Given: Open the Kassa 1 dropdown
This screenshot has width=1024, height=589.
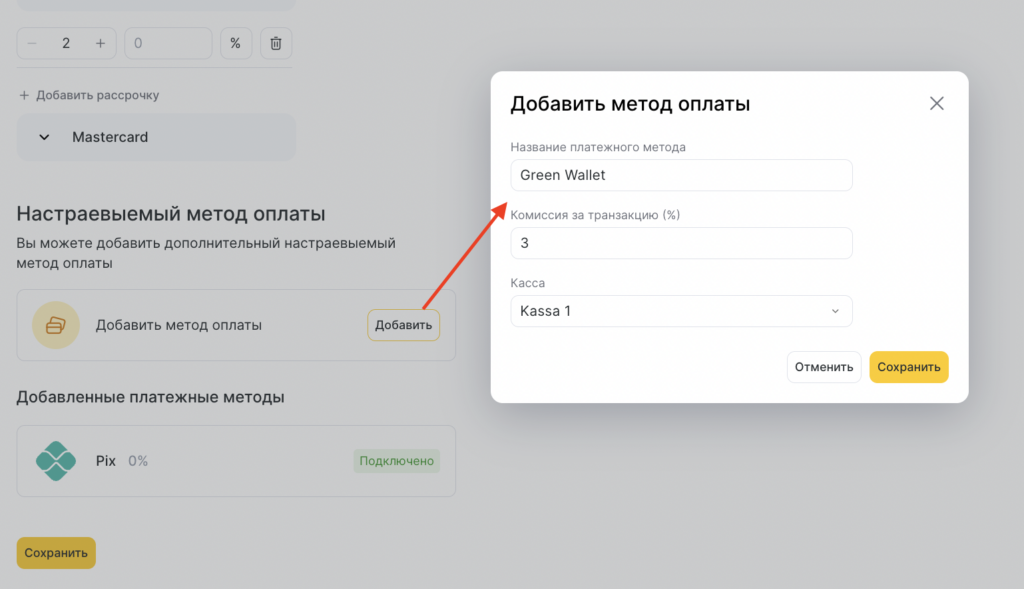Looking at the screenshot, I should (680, 311).
